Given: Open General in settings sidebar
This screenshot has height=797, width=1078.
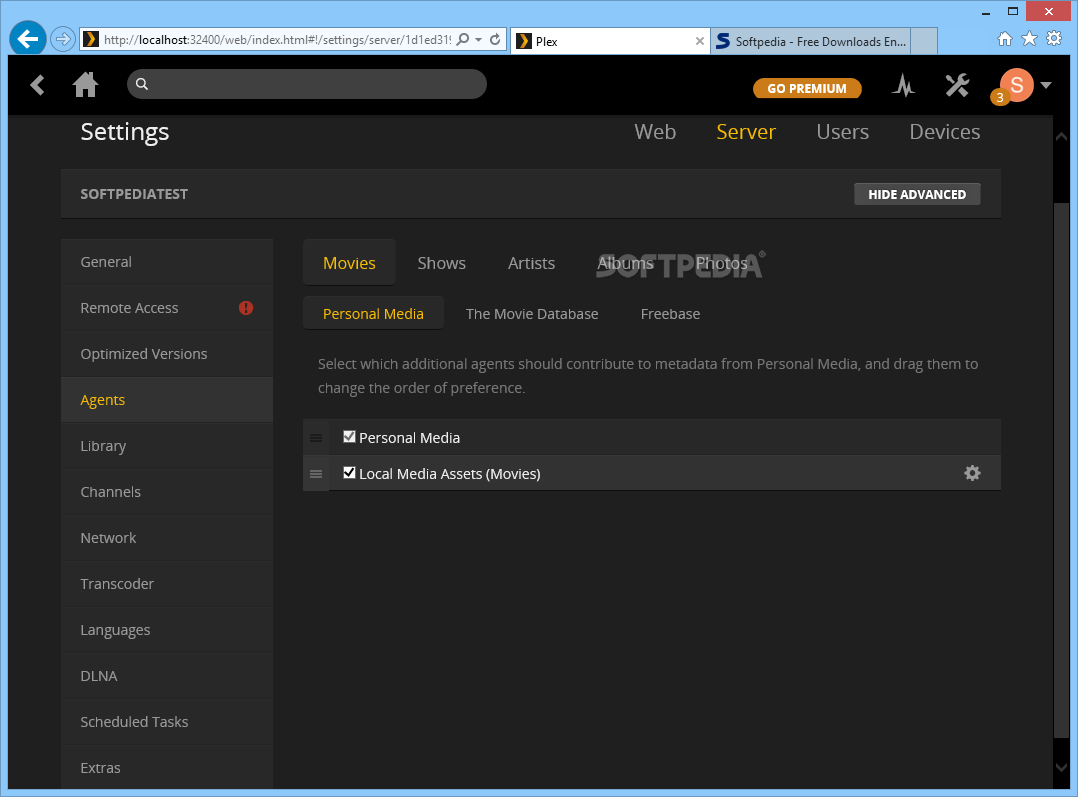Looking at the screenshot, I should pos(167,262).
